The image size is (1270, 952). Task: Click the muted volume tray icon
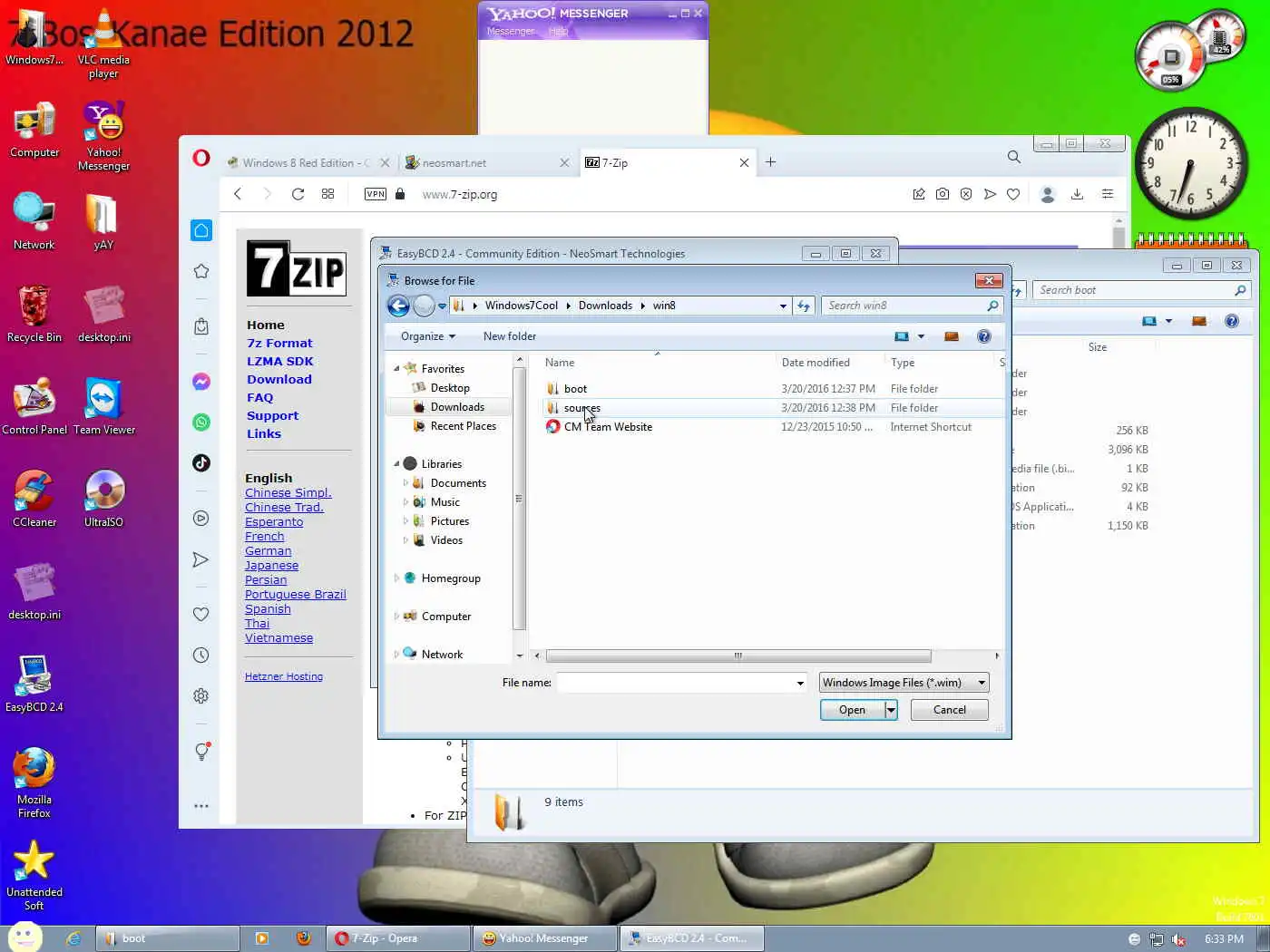point(1177,939)
